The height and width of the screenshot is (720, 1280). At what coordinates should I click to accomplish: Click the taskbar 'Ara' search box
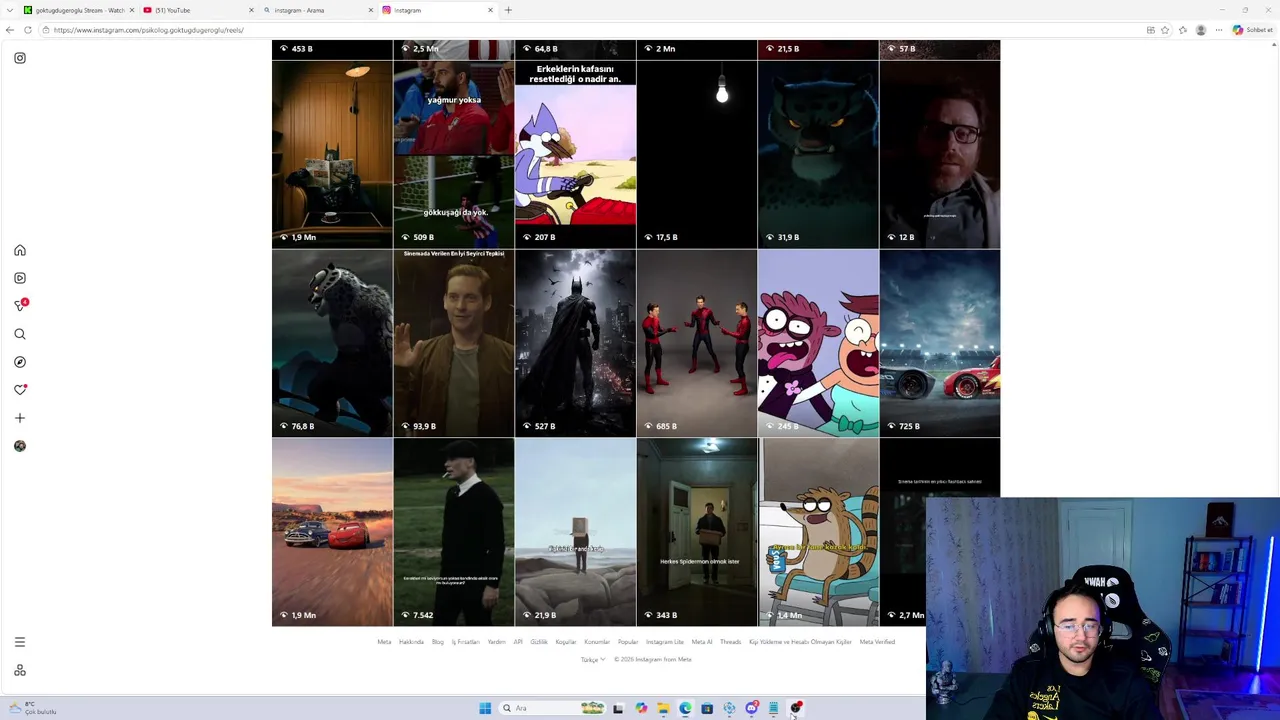pyautogui.click(x=553, y=708)
